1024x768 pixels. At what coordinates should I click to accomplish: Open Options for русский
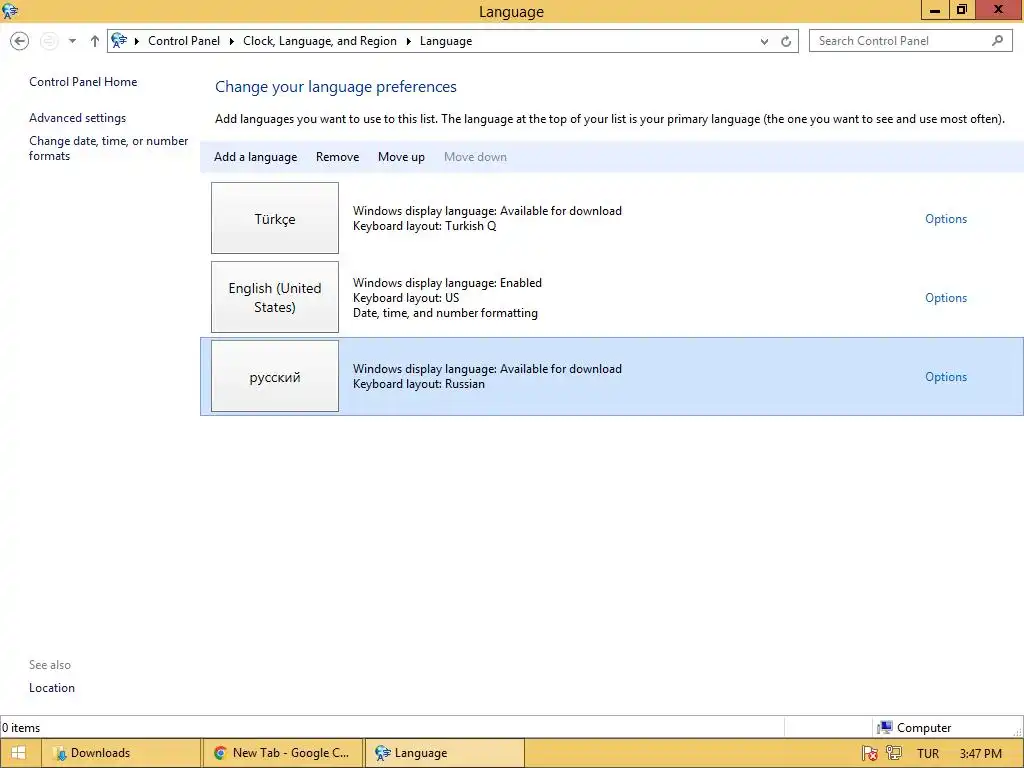coord(946,377)
